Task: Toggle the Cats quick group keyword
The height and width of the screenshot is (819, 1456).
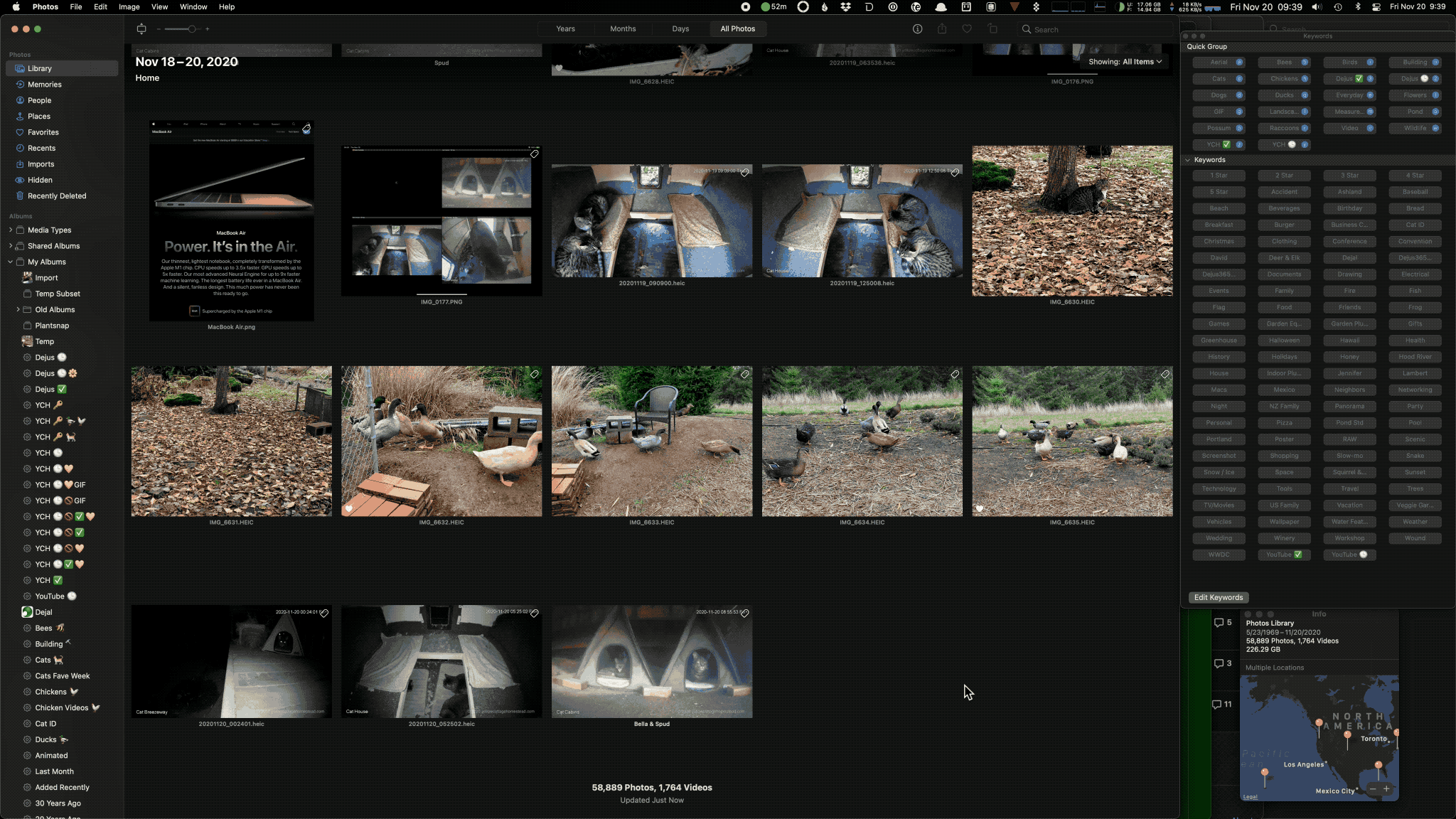Action: pyautogui.click(x=1219, y=79)
